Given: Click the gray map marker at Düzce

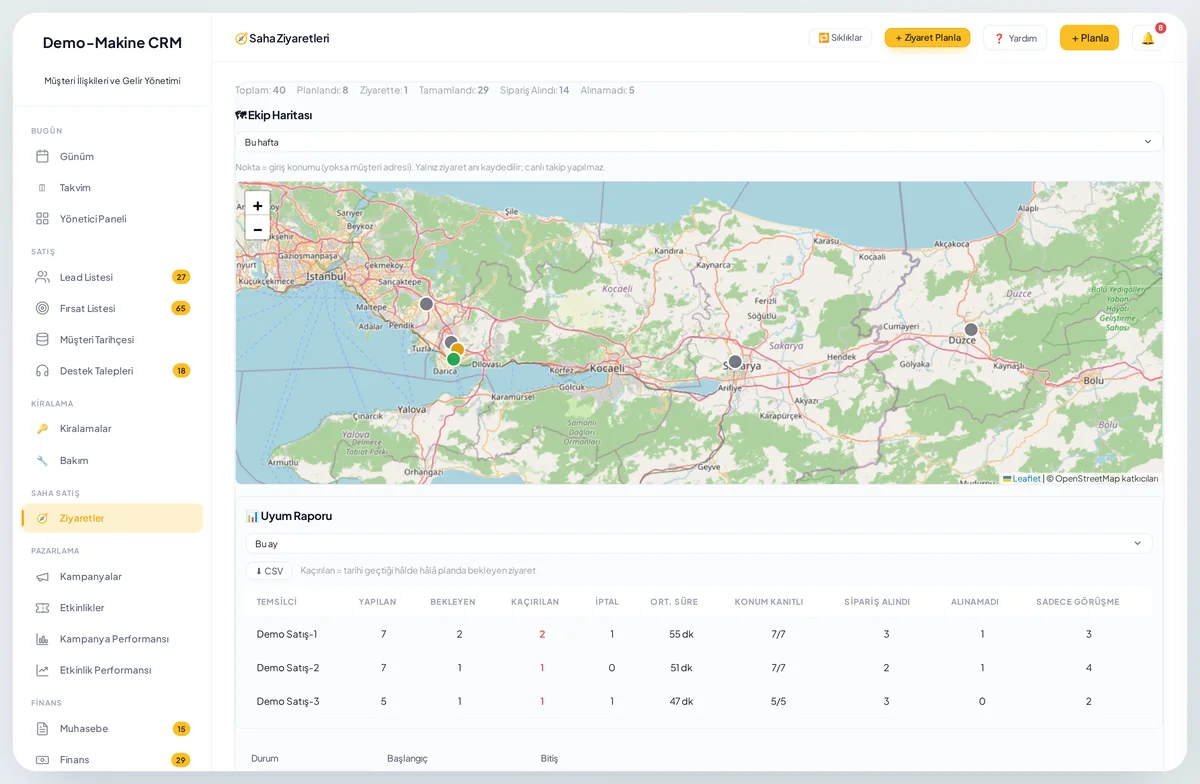Looking at the screenshot, I should [x=970, y=329].
